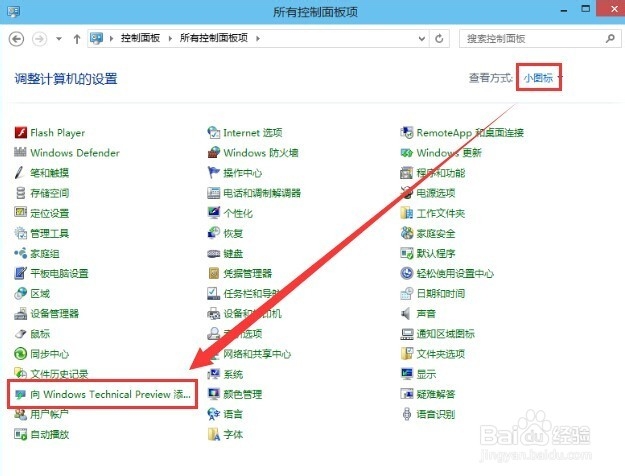Click the 声音 speaker icon
This screenshot has height=476, width=625.
(407, 313)
